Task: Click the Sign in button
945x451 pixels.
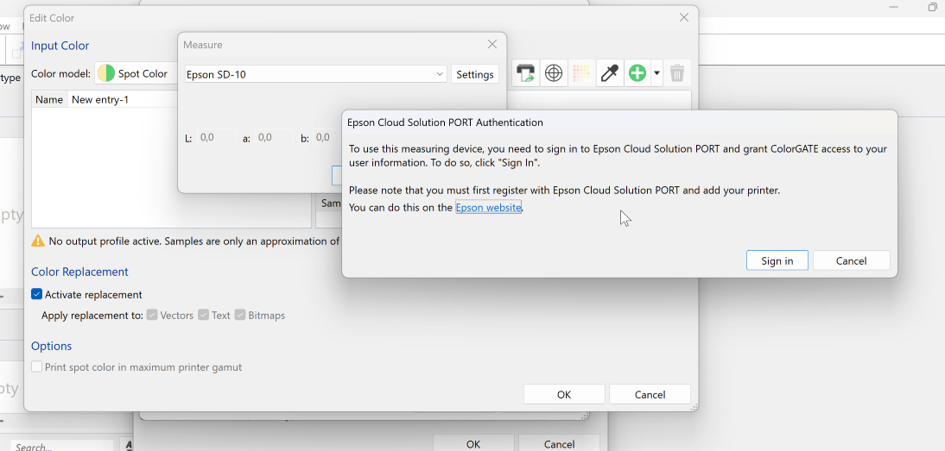Action: click(x=777, y=260)
